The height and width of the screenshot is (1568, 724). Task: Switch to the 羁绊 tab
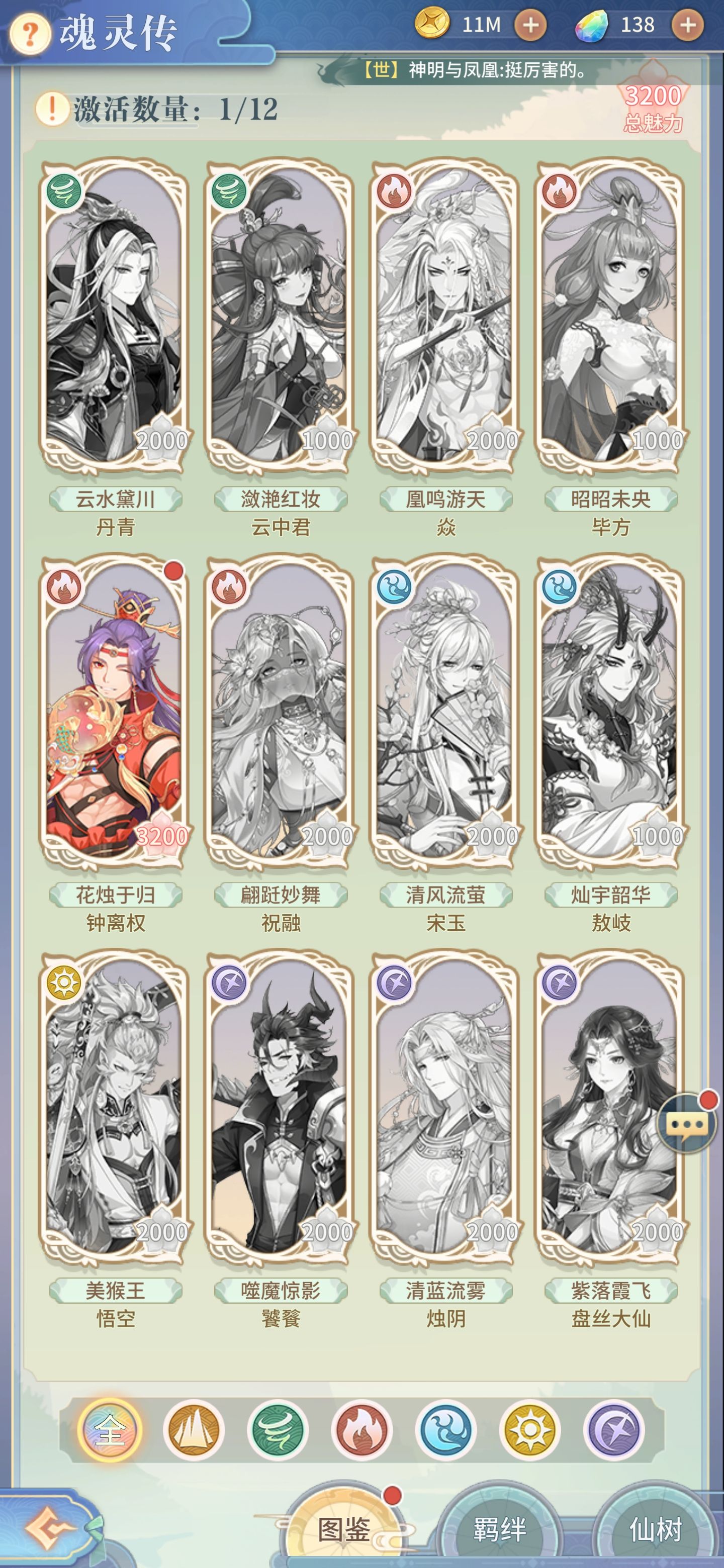[500, 1529]
